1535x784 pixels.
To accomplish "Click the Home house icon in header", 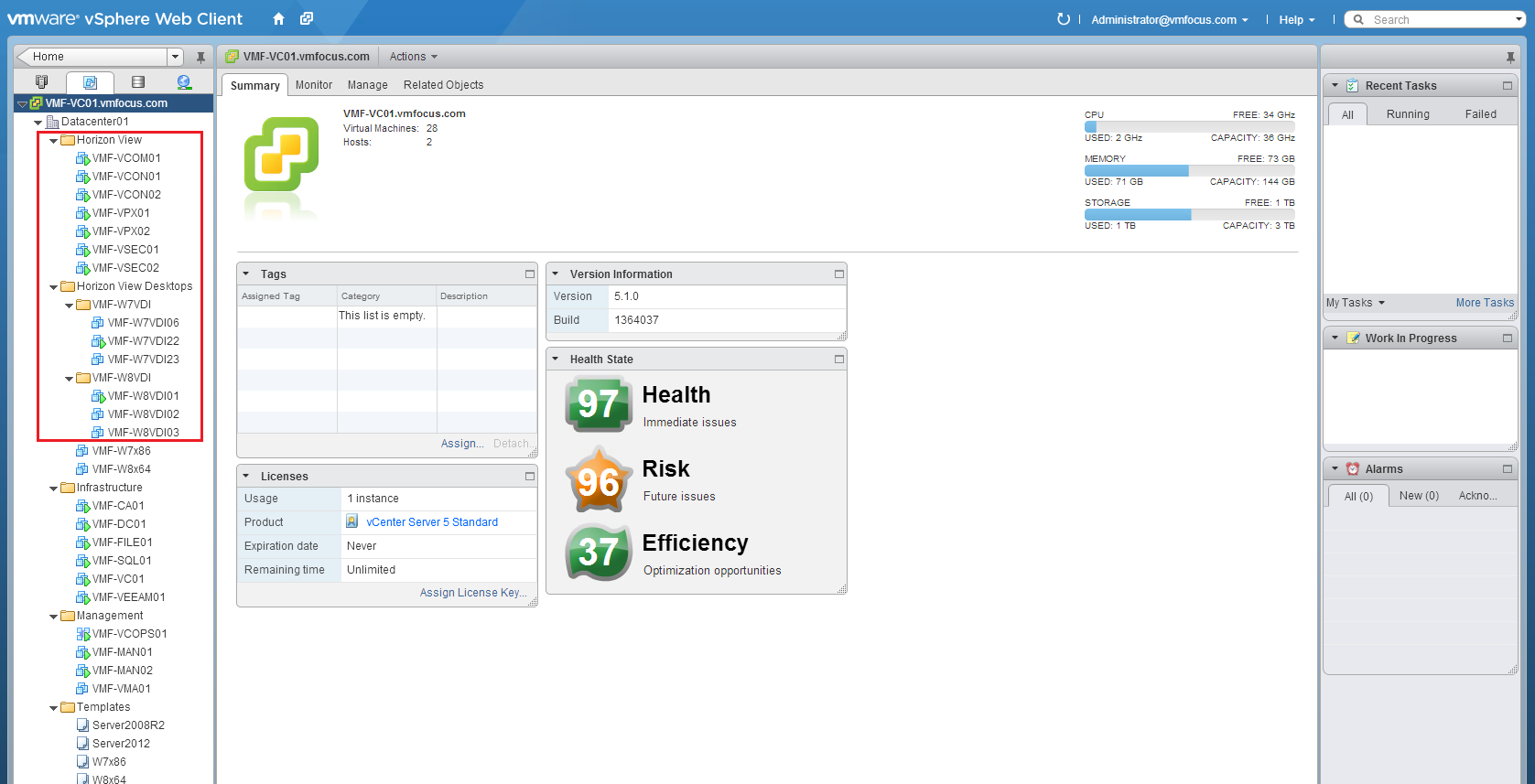I will [x=278, y=19].
